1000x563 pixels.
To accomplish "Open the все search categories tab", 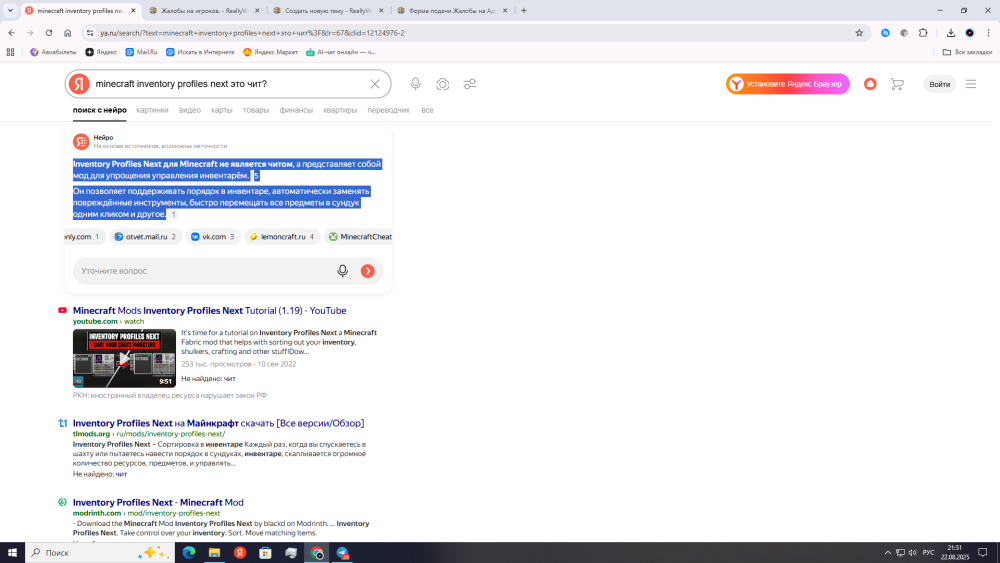I will pyautogui.click(x=427, y=110).
